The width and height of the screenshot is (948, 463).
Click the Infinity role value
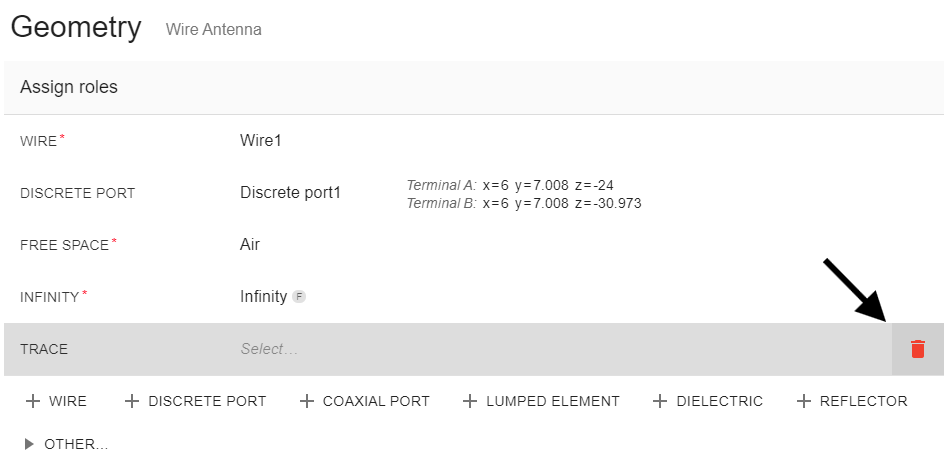[x=263, y=296]
